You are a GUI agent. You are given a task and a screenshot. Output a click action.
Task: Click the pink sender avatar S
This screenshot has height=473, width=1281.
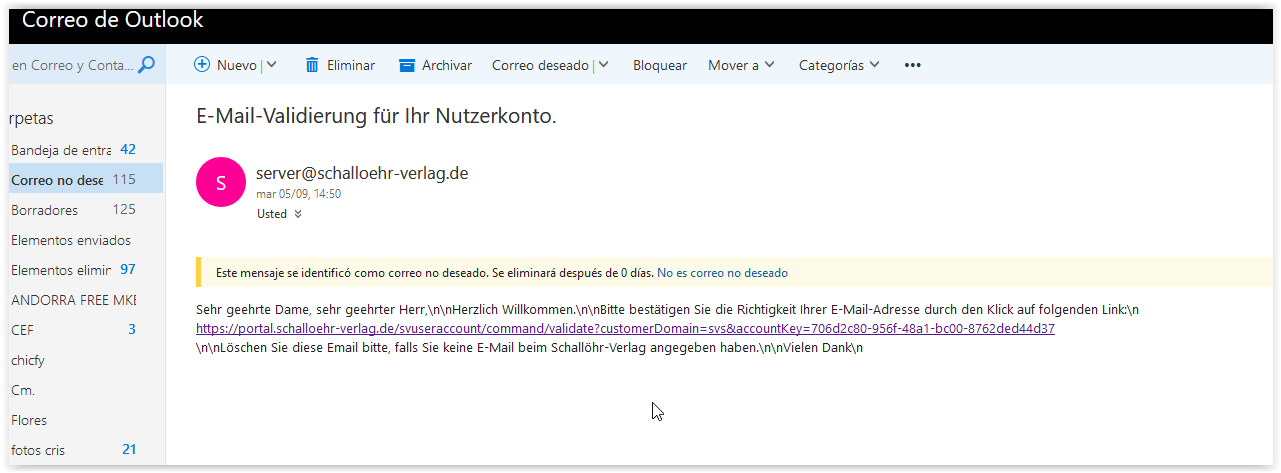(221, 182)
